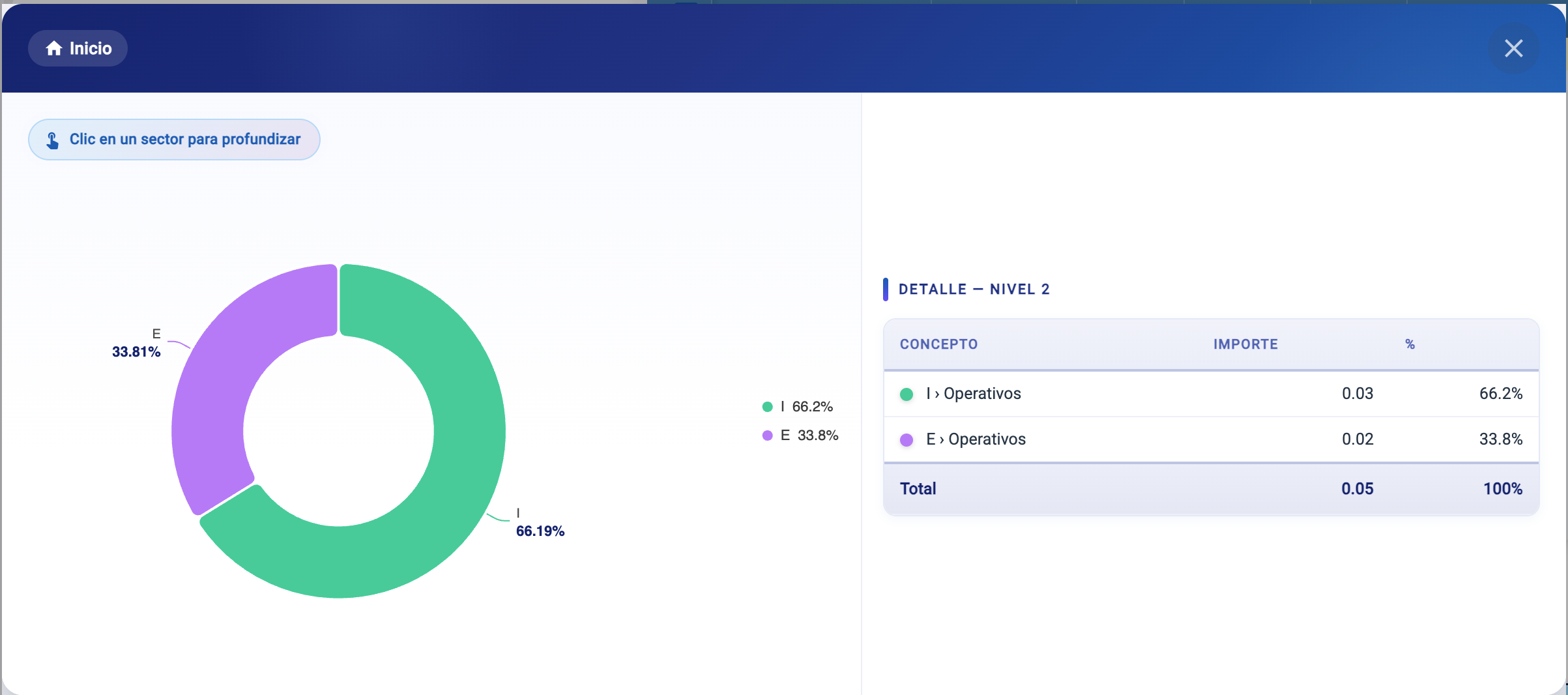Click the pointing hand icon in hint
The image size is (1568, 695).
(x=53, y=140)
